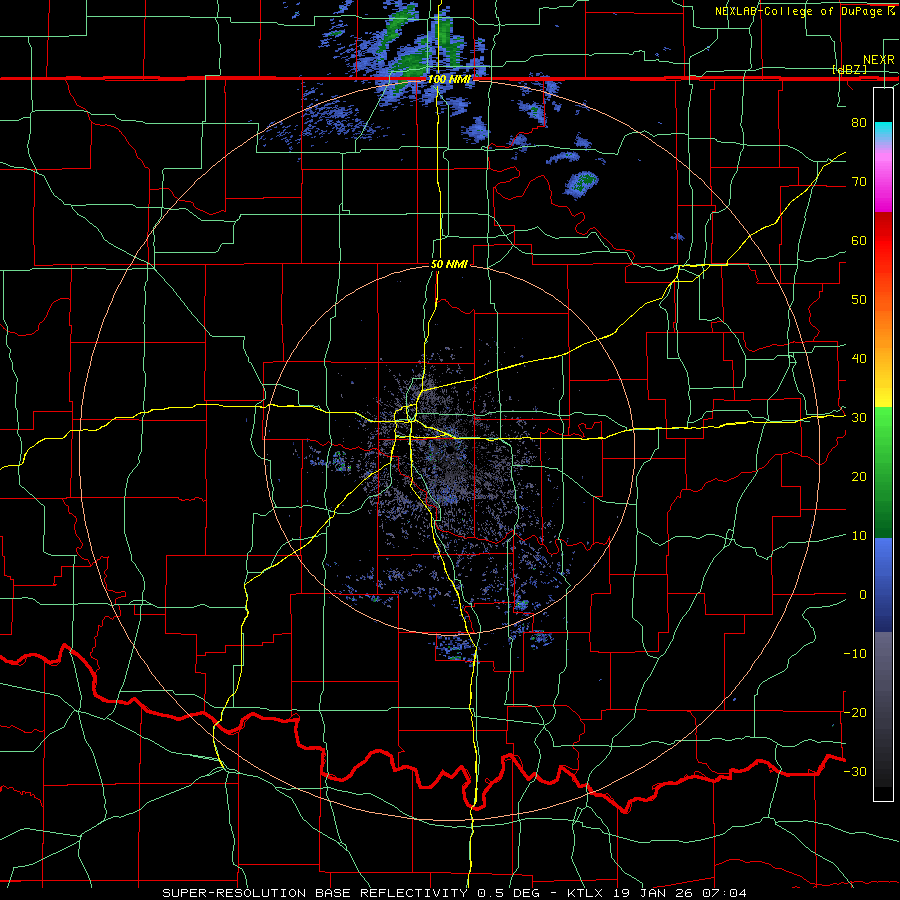Click the 70 value on the dBZ scale
Viewport: 900px width, 900px height.
pos(859,181)
